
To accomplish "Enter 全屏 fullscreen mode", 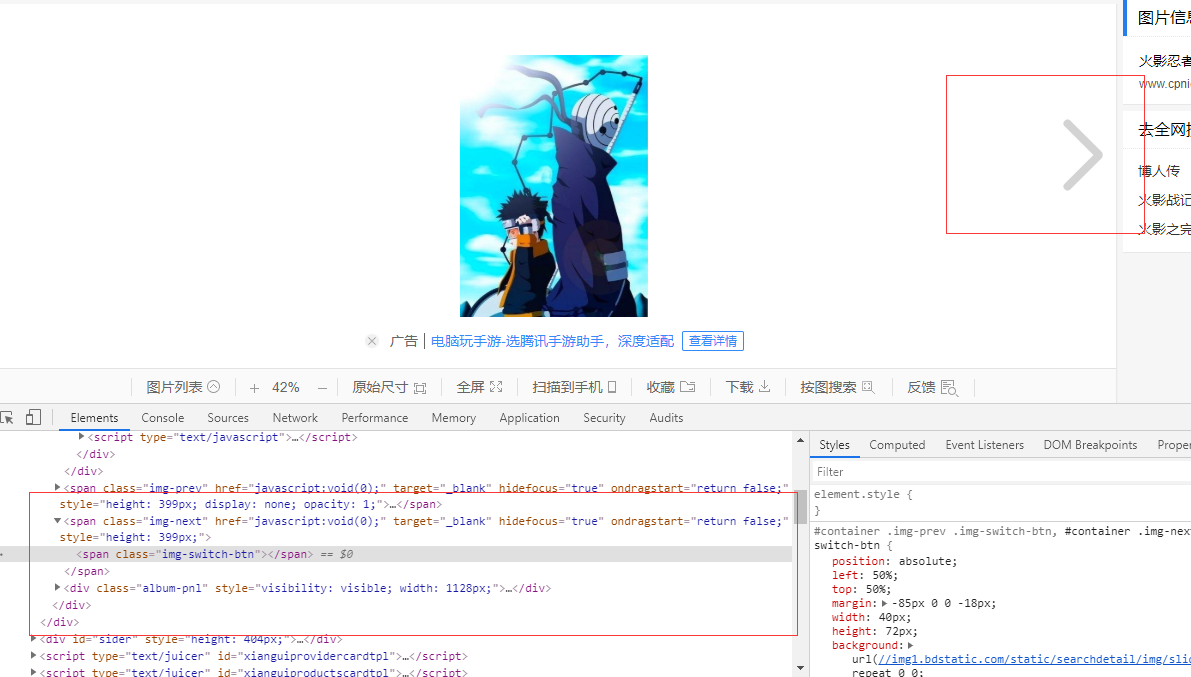I will pyautogui.click(x=479, y=388).
